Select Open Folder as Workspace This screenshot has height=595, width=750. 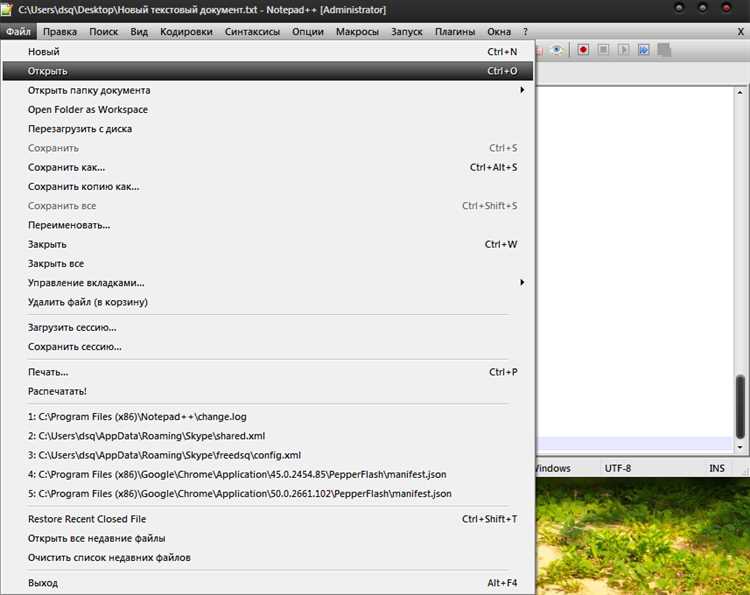click(268, 110)
